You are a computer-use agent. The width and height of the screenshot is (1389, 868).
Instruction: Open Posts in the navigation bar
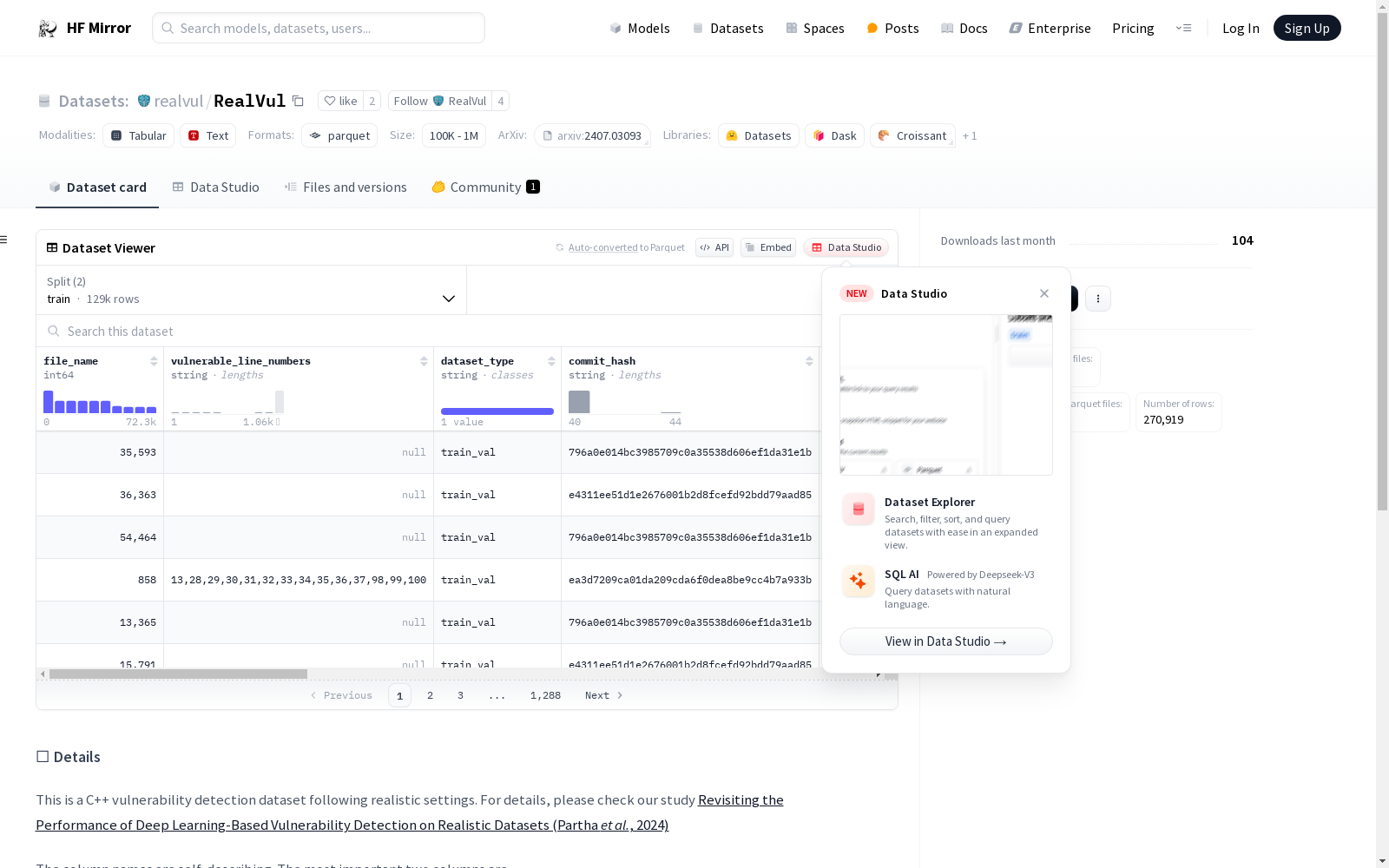click(892, 28)
